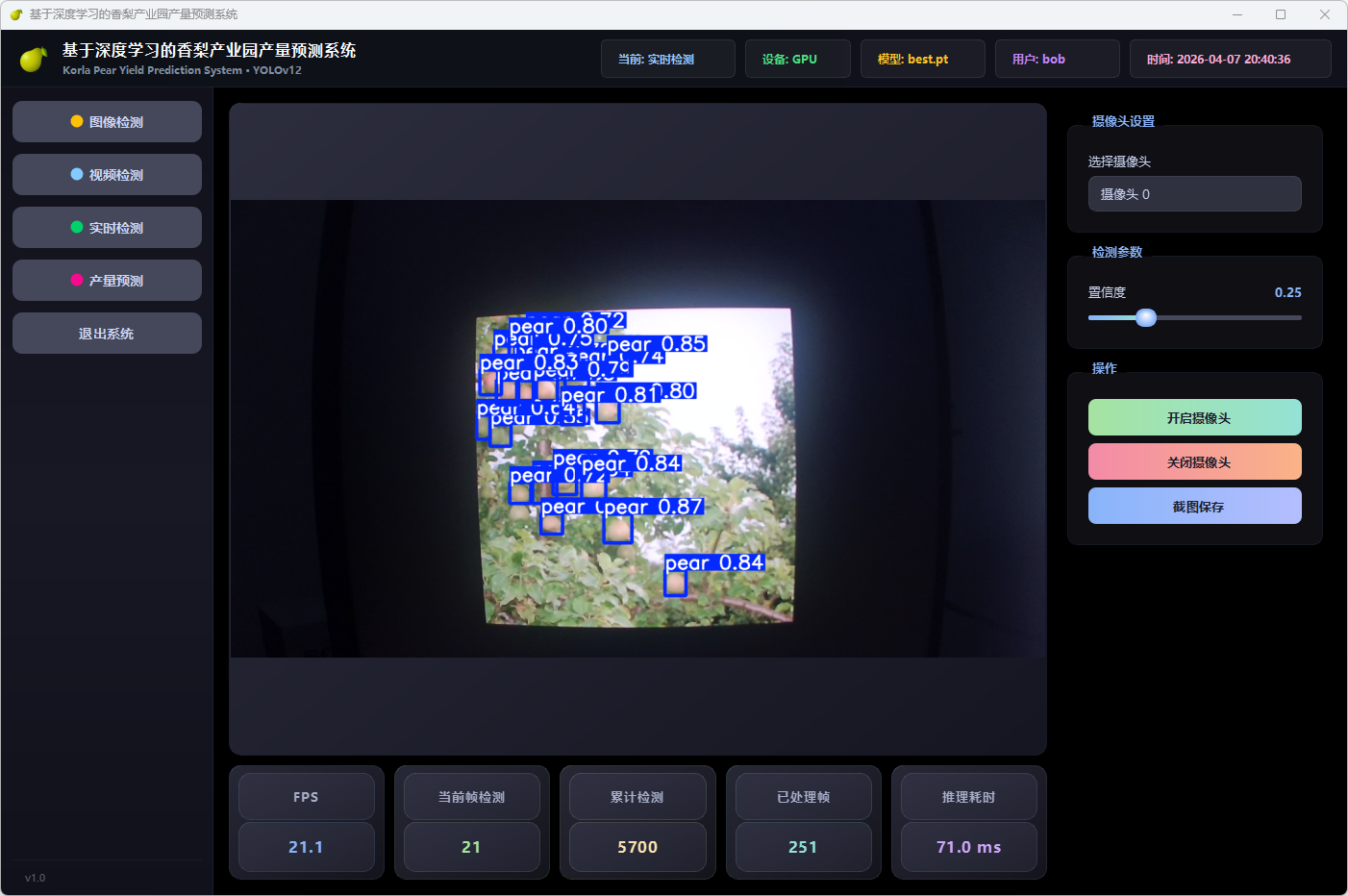The image size is (1348, 896).
Task: Click the pink dot beside 产量预测
Action: coord(77,281)
